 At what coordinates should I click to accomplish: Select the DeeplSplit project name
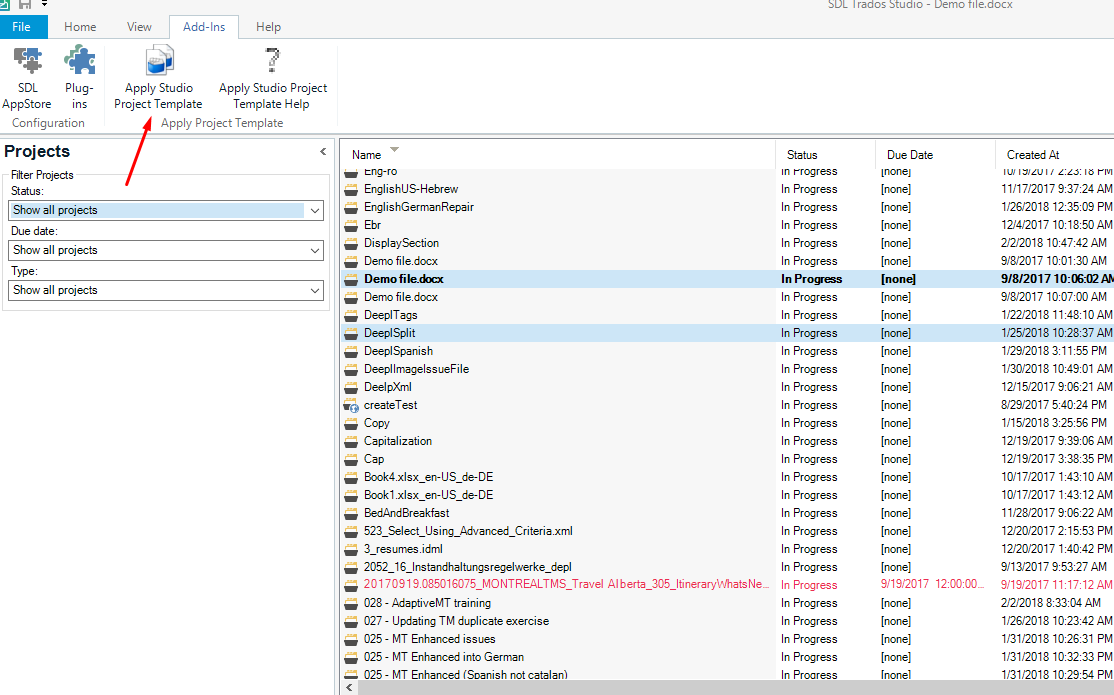coord(389,333)
